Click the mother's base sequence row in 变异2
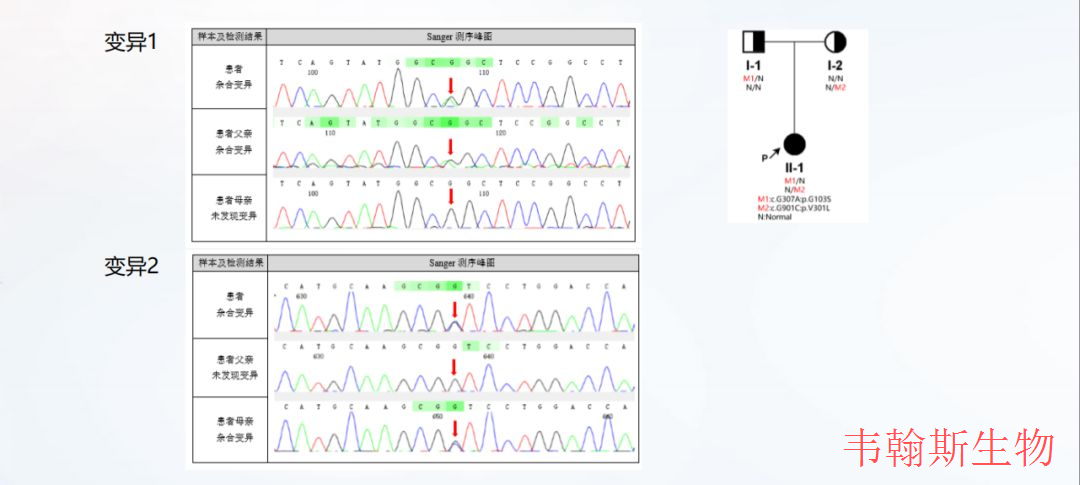The height and width of the screenshot is (485, 1080). (x=455, y=406)
